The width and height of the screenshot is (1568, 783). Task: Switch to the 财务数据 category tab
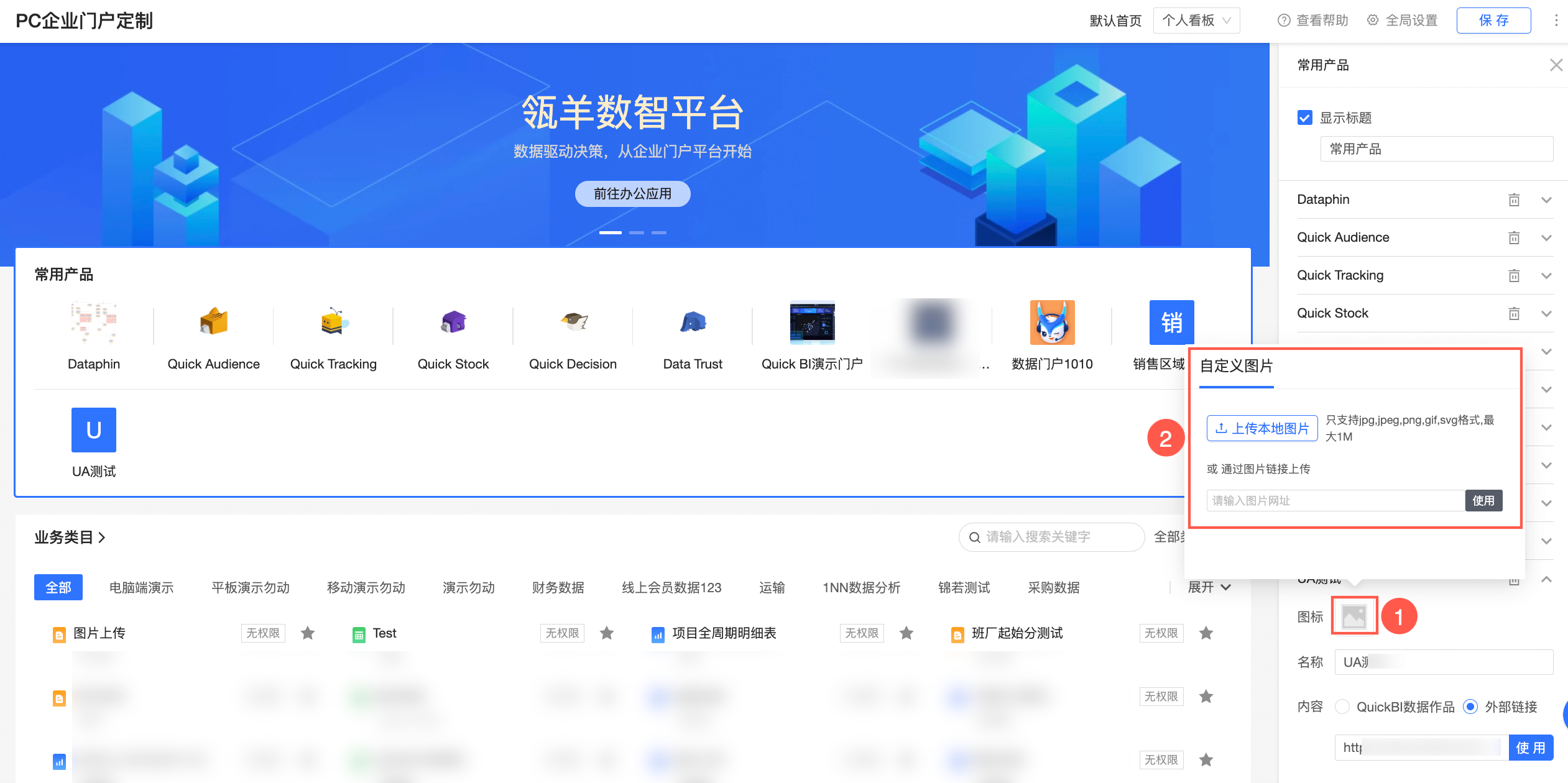558,587
